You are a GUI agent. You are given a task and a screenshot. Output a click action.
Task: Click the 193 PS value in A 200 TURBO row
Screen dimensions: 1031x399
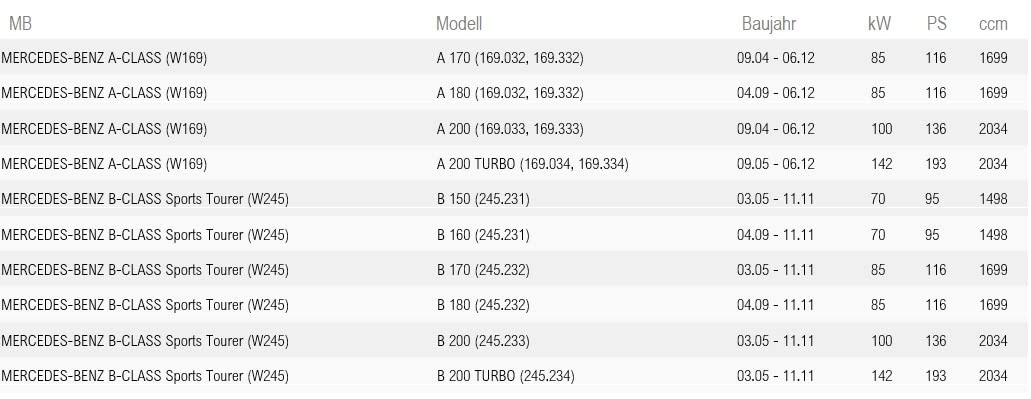point(936,164)
